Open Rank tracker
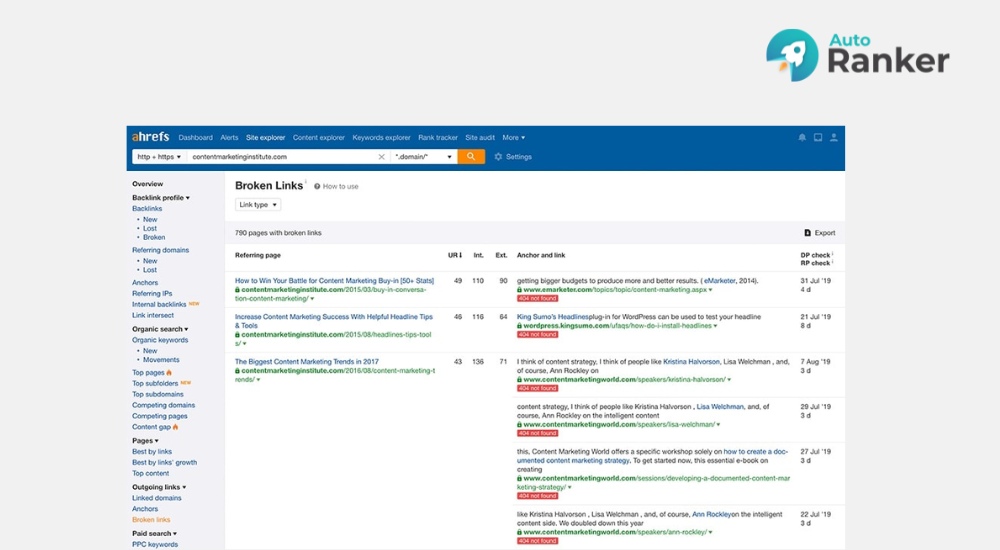Screen dimensions: 1000x550 (x=438, y=137)
